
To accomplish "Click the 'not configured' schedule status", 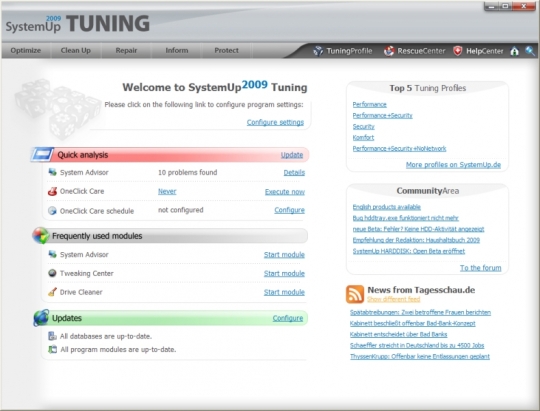I will point(180,210).
